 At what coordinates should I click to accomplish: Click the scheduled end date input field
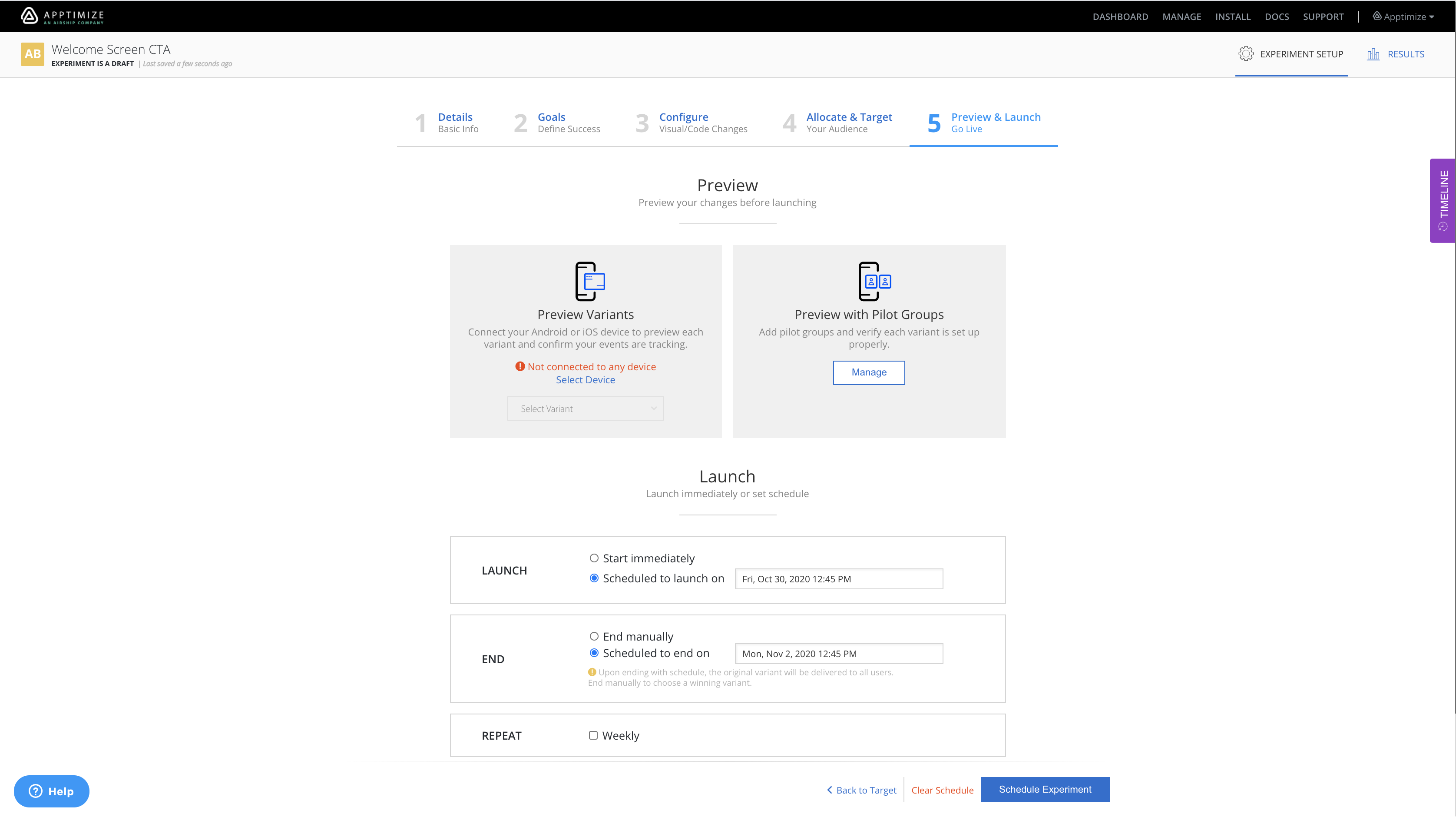click(x=838, y=653)
